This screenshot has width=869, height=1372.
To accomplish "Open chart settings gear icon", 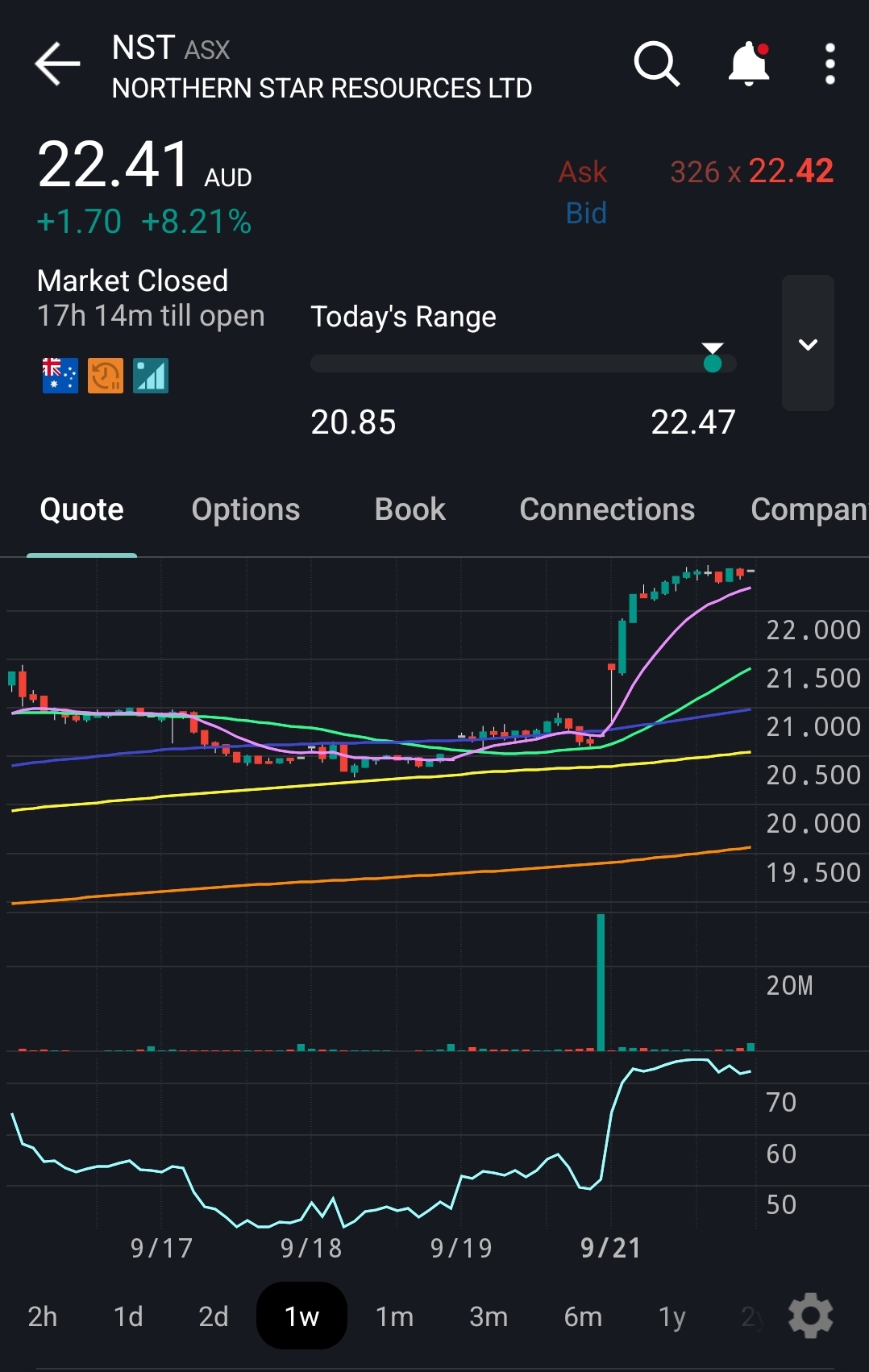I will 810,1316.
